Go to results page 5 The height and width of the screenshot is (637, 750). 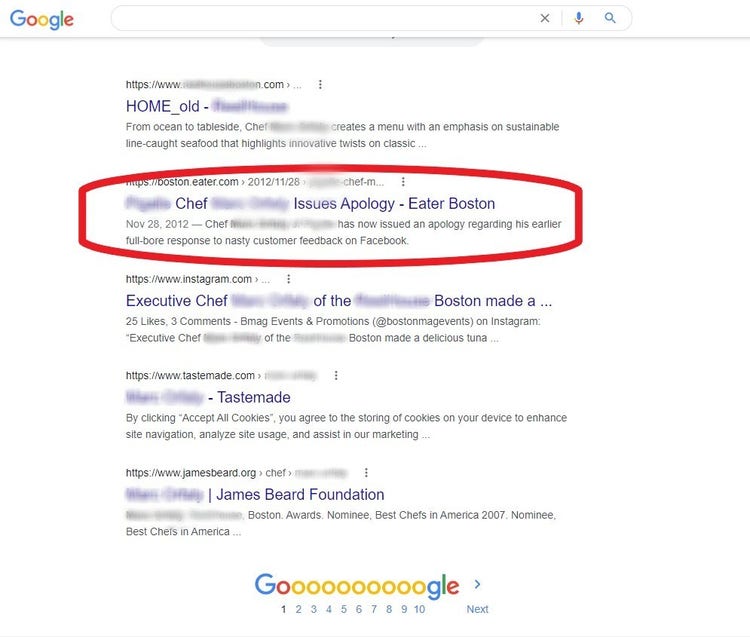tap(344, 609)
